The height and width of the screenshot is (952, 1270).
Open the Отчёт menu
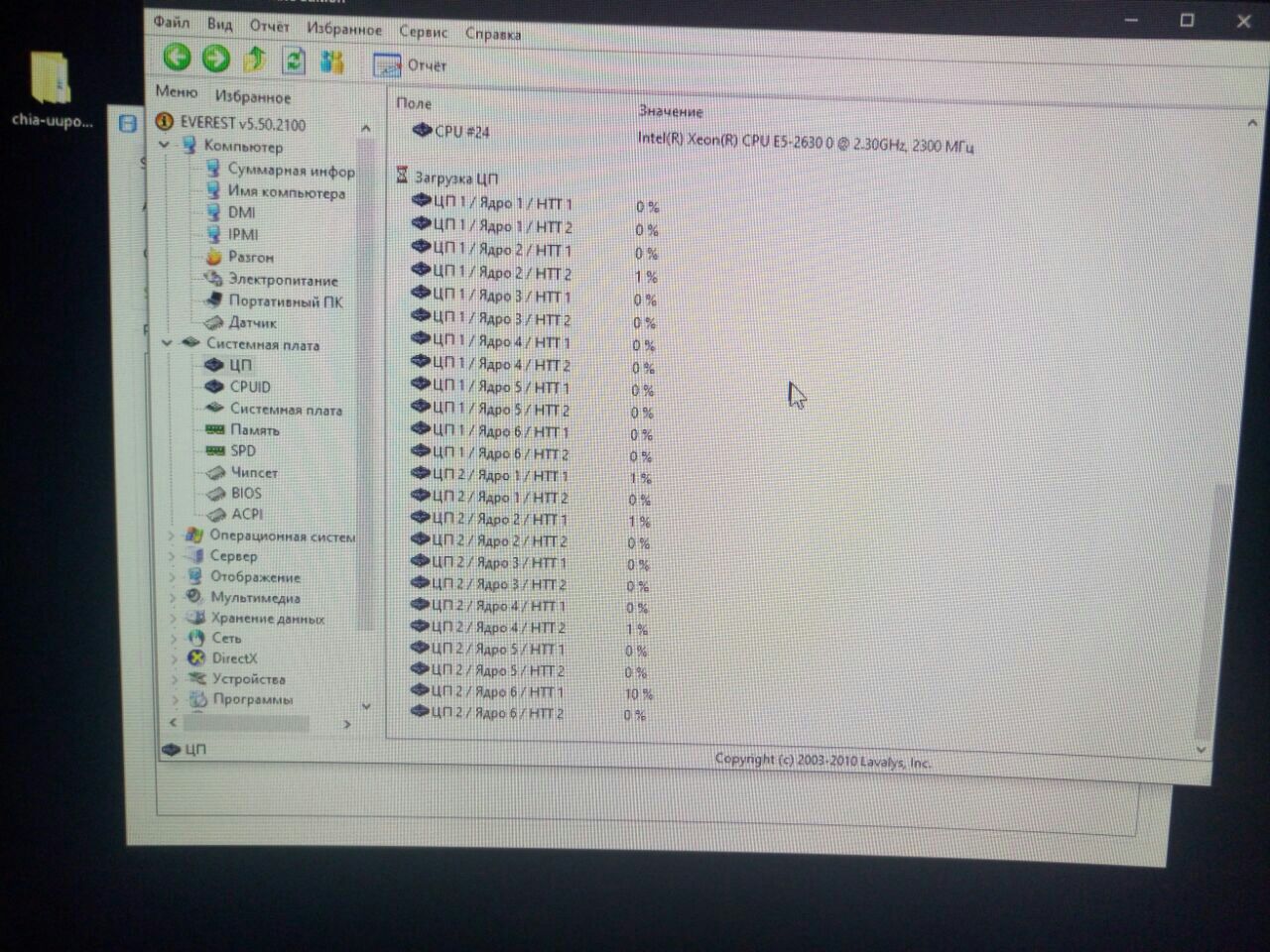tap(269, 26)
